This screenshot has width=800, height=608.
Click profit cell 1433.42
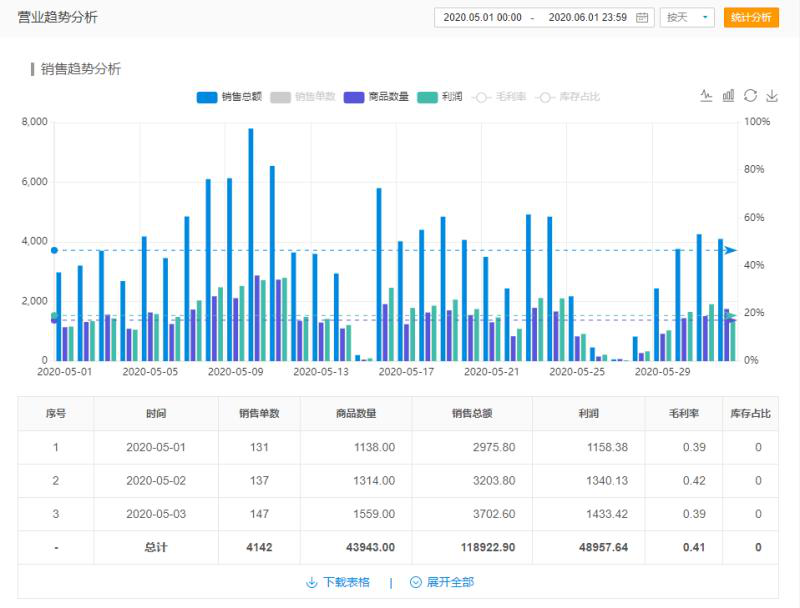pos(607,514)
